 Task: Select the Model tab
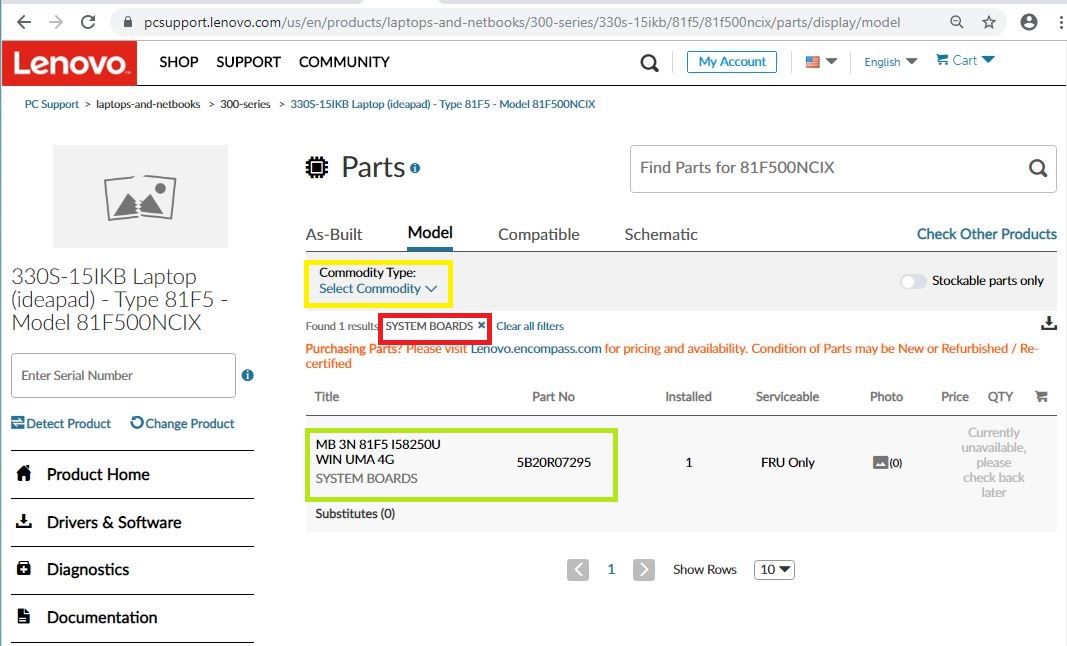pos(430,233)
